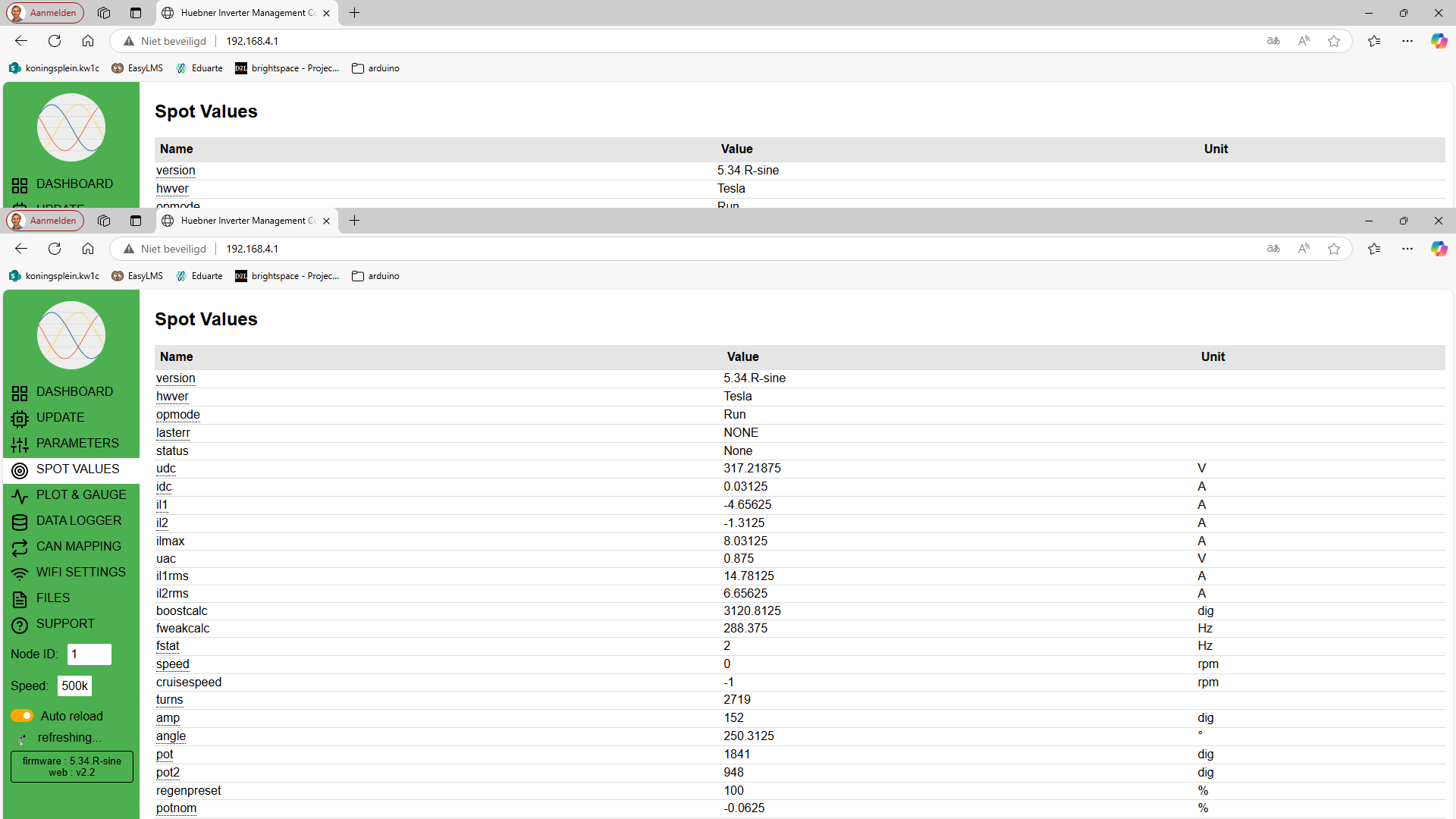1456x819 pixels.
Task: Click the udc spot value link
Action: pyautogui.click(x=166, y=468)
